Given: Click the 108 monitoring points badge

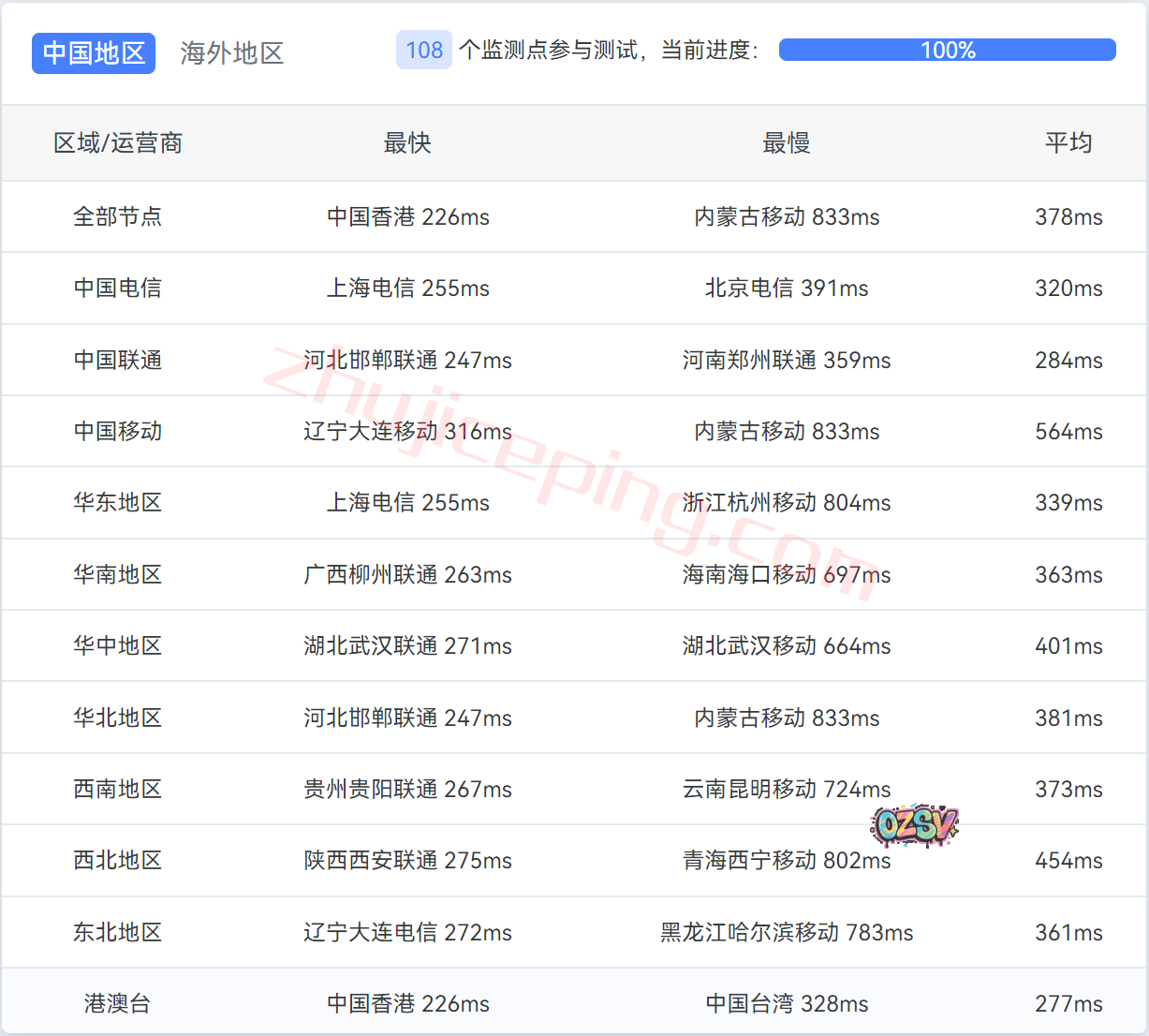Looking at the screenshot, I should [424, 50].
